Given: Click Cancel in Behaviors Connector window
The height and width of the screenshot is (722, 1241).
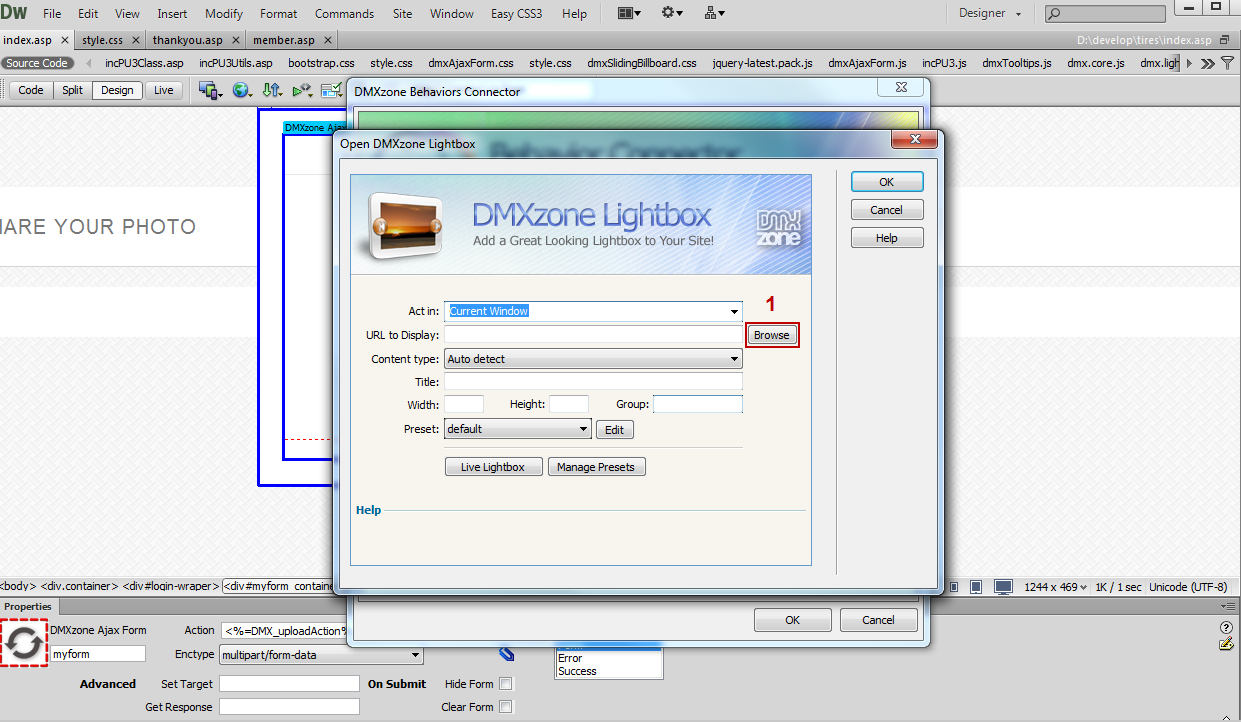Looking at the screenshot, I should [x=879, y=620].
